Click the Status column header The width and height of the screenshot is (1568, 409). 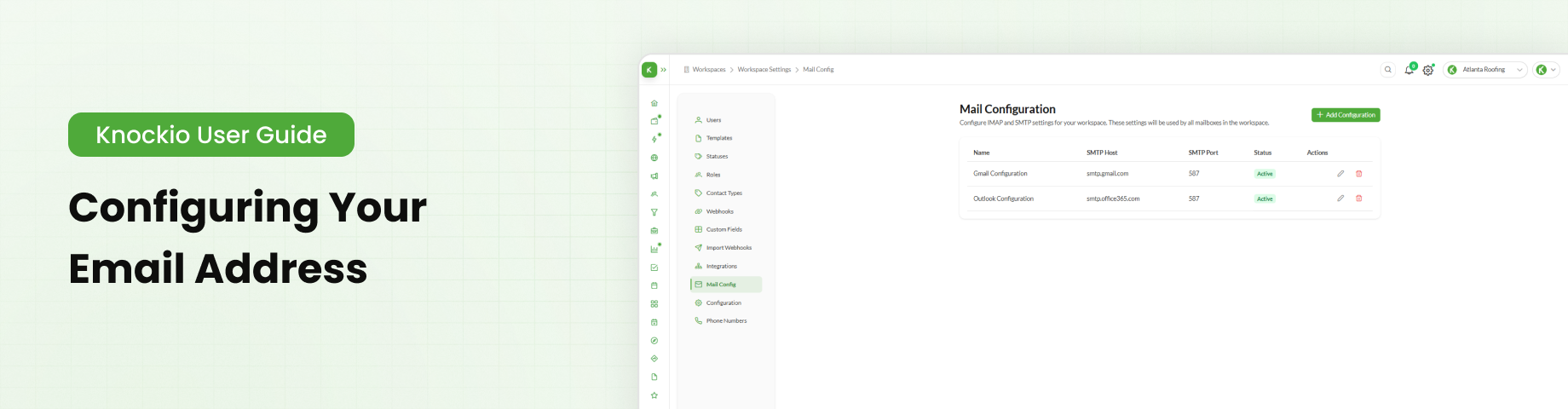tap(1263, 153)
